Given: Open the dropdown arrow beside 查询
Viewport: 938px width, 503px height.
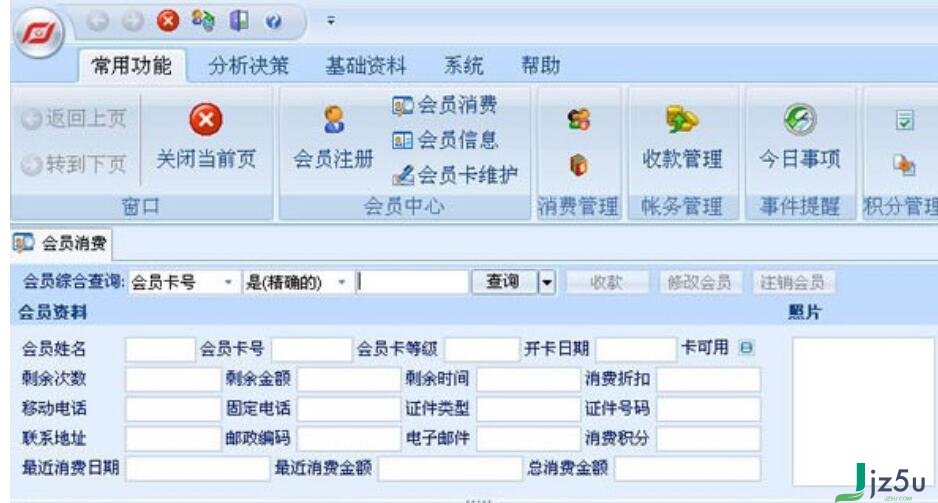Looking at the screenshot, I should (x=547, y=282).
